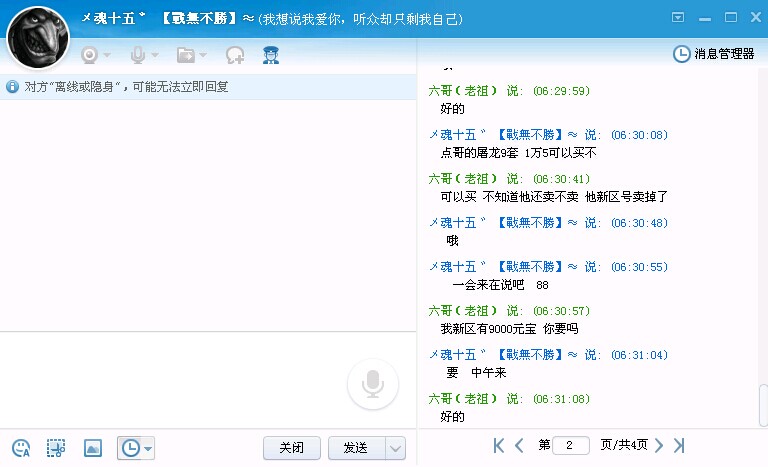Click the 关闭 close button
768x467 pixels.
[292, 448]
